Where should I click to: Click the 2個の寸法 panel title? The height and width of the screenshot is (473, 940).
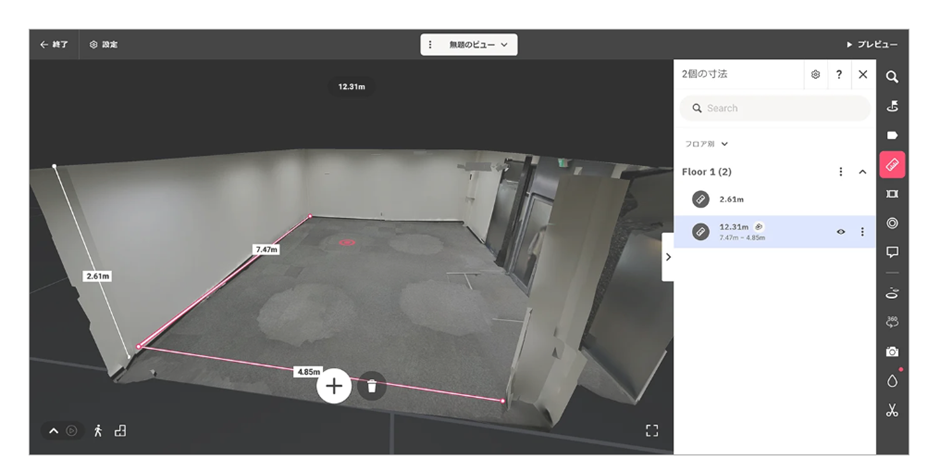pyautogui.click(x=704, y=74)
